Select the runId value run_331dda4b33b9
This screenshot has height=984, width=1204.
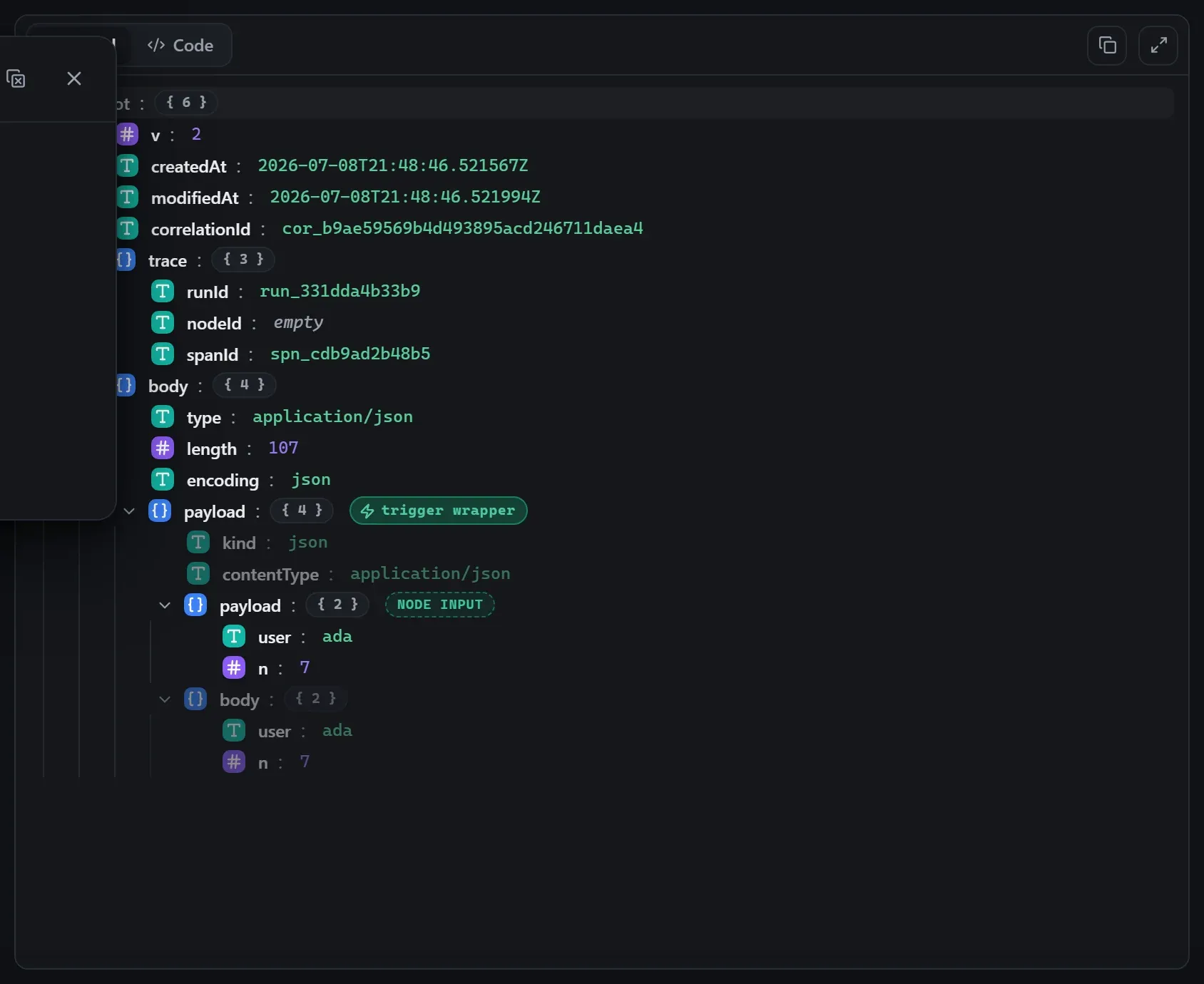tap(340, 291)
